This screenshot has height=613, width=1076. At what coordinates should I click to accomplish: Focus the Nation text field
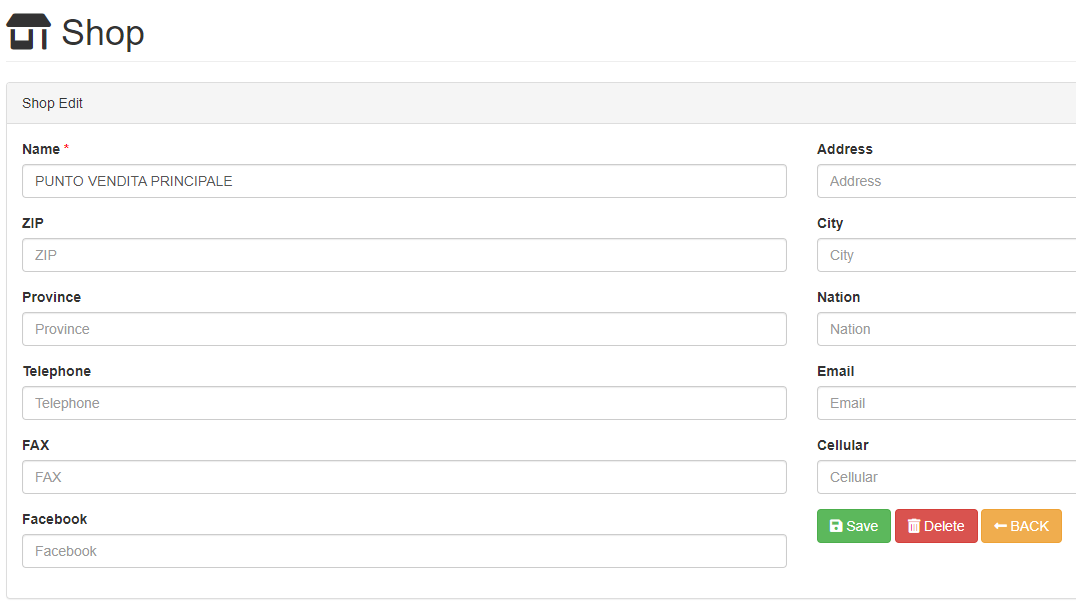point(946,329)
